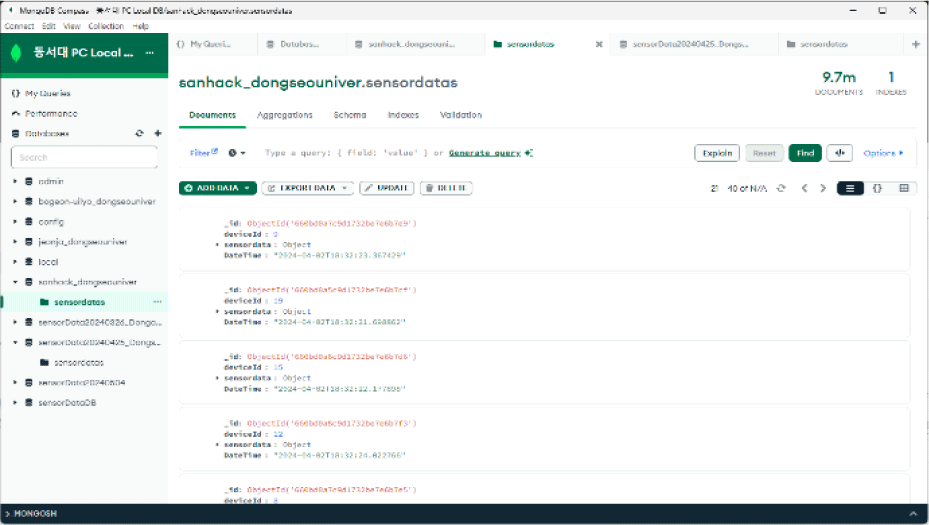
Task: Click the UPDATE button
Action: tap(386, 188)
